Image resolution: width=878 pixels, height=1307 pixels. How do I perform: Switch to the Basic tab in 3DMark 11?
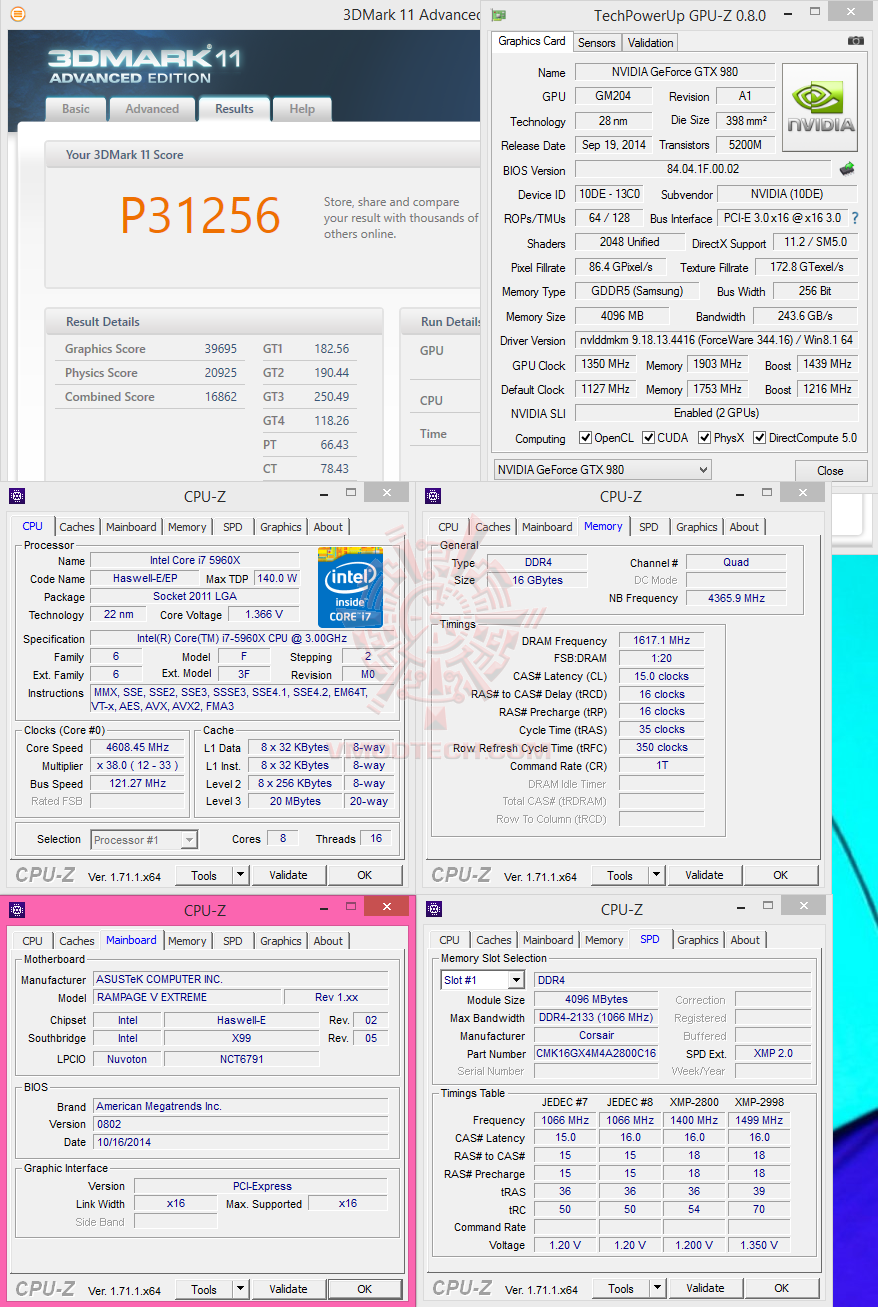click(76, 109)
